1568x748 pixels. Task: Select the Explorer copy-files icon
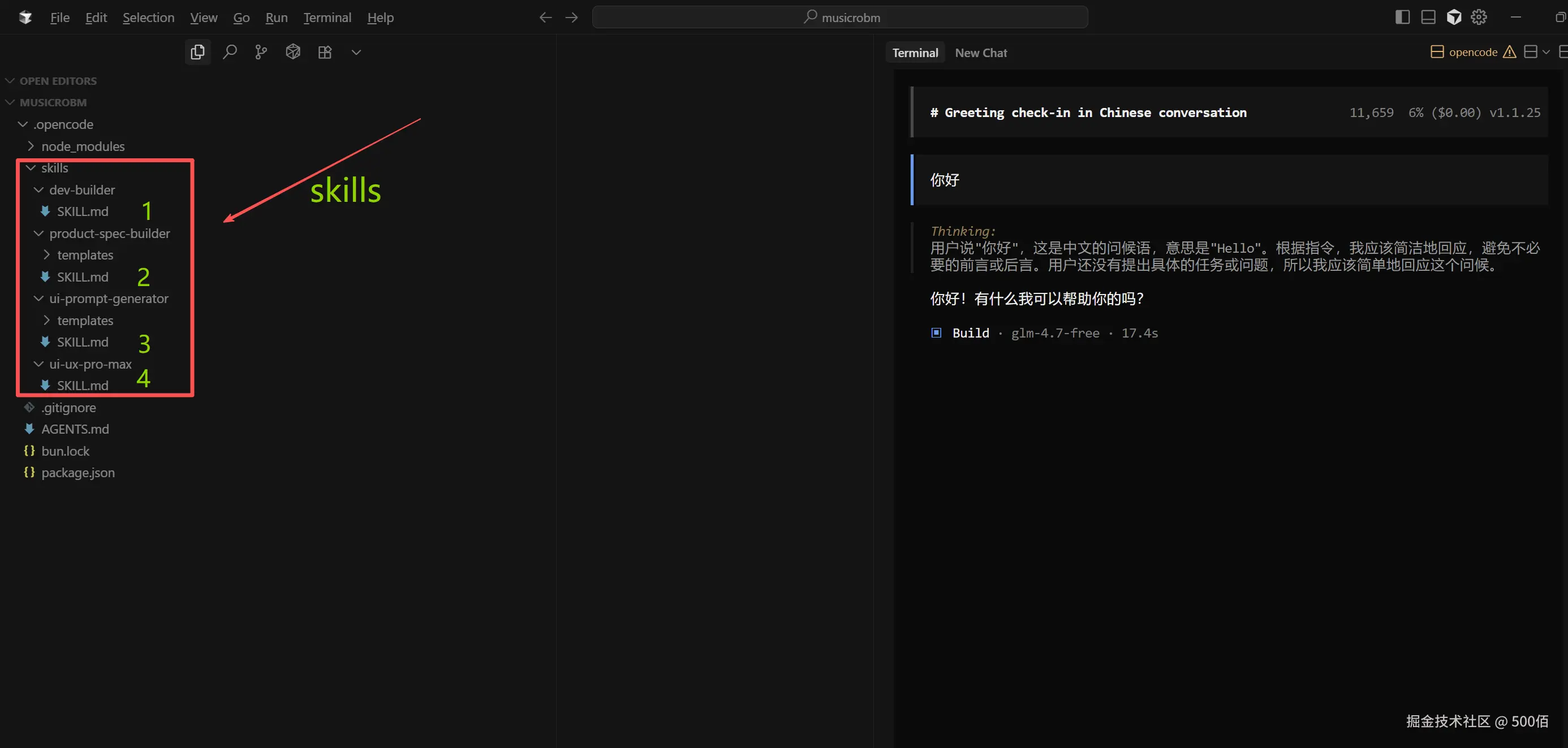pyautogui.click(x=197, y=52)
